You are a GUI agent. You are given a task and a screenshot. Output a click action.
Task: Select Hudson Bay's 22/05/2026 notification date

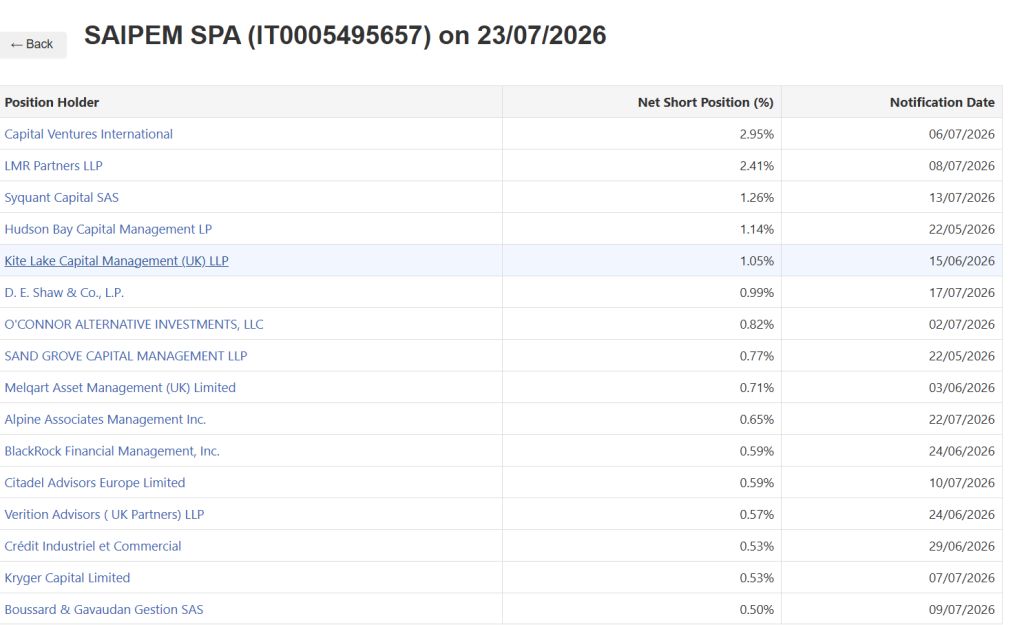(961, 229)
